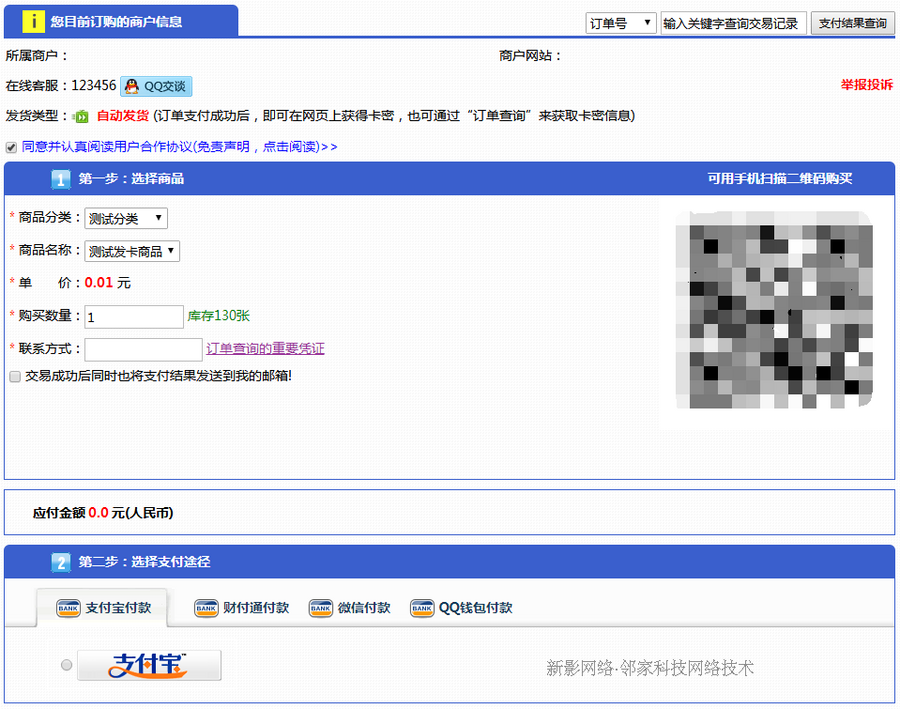Switch to the 支付宝付款 tab
The height and width of the screenshot is (709, 900).
pyautogui.click(x=103, y=607)
